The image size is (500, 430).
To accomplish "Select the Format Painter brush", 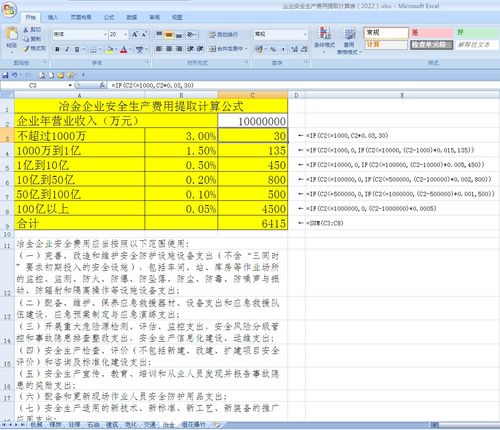I will click(x=26, y=49).
